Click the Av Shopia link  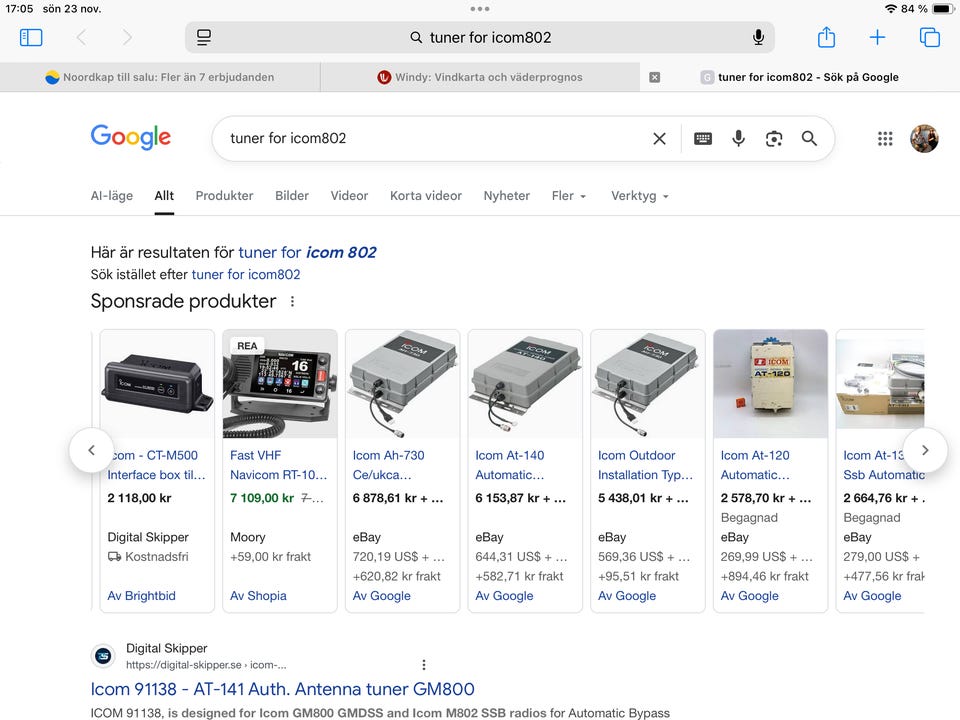[258, 596]
